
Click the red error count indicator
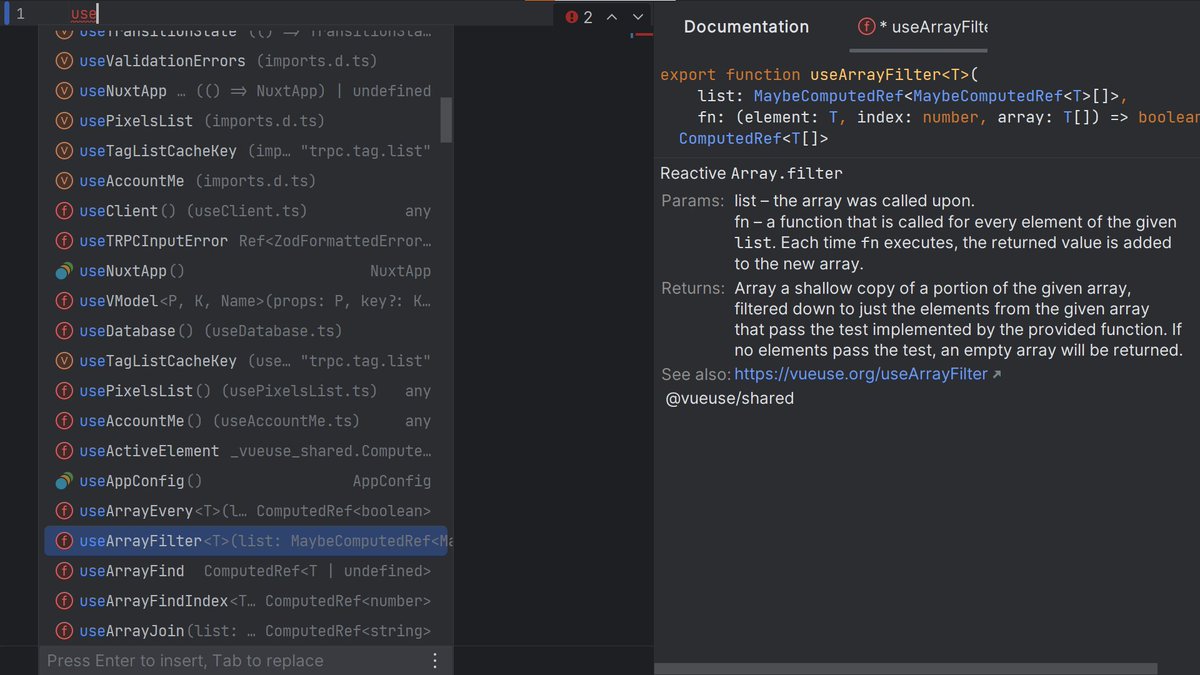point(579,17)
